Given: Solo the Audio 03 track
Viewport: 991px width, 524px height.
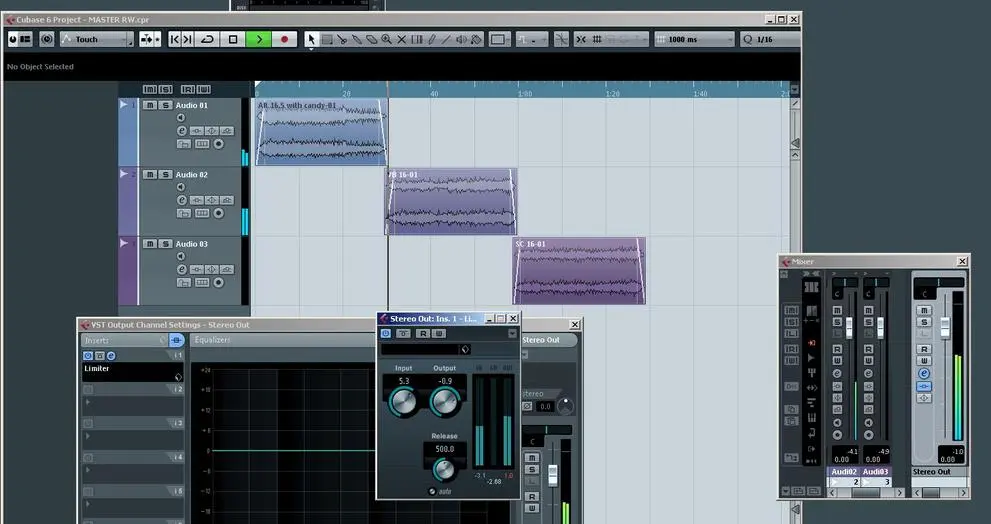Looking at the screenshot, I should [165, 244].
